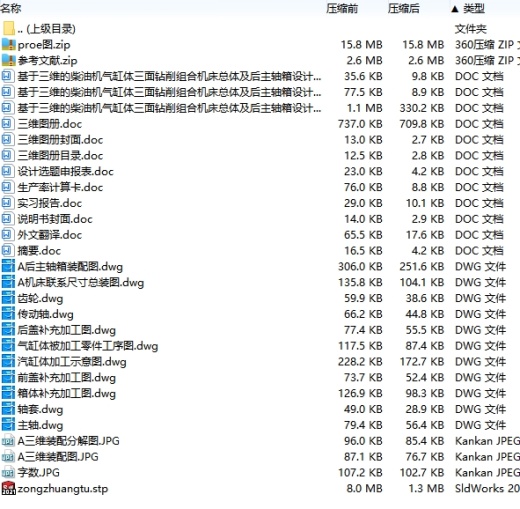Viewport: 520px width, 509px height.
Task: Click the A后主轴箱装配图.dwg file icon
Action: (8, 266)
